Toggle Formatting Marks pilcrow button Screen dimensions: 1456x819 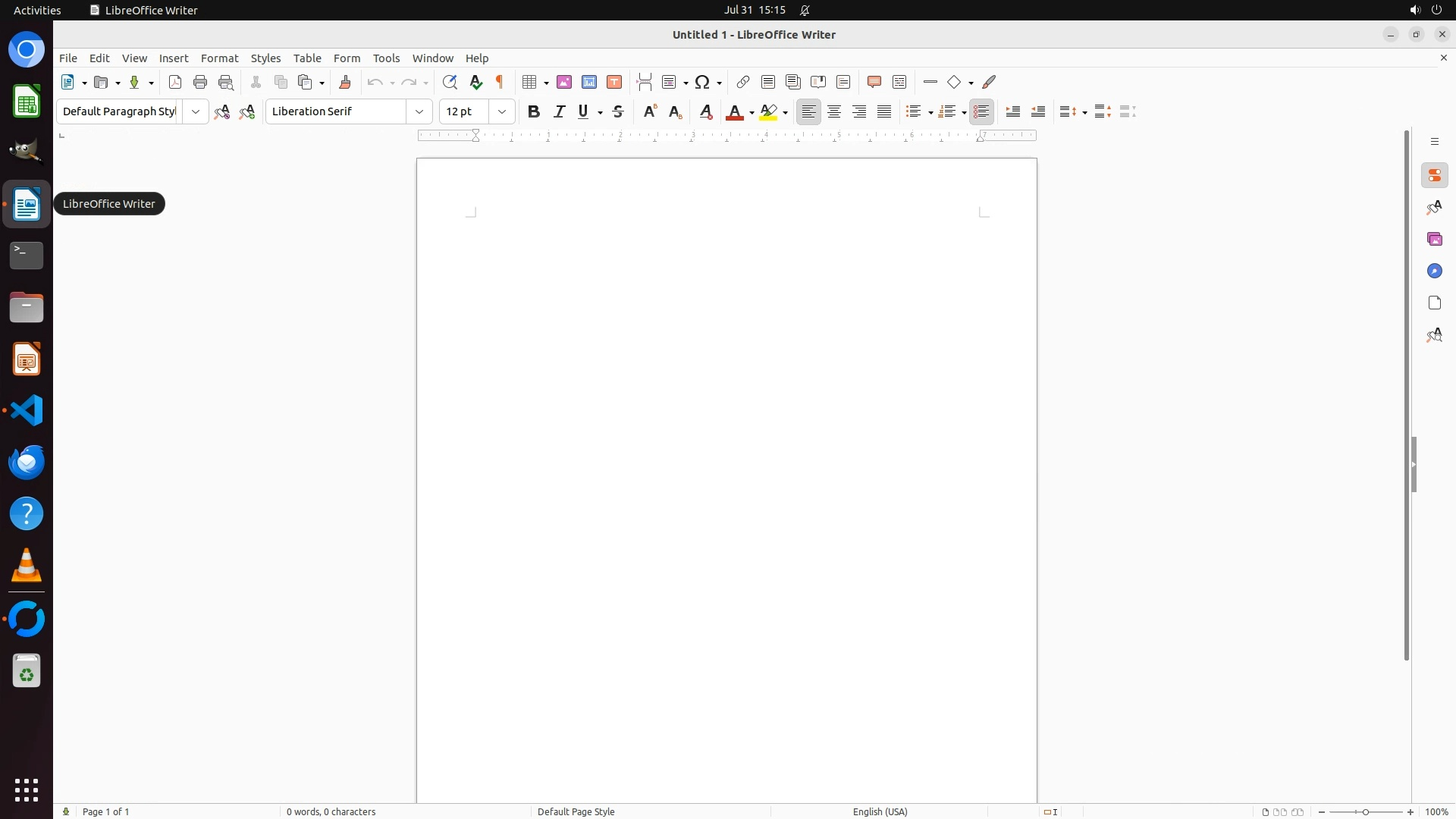500,82
